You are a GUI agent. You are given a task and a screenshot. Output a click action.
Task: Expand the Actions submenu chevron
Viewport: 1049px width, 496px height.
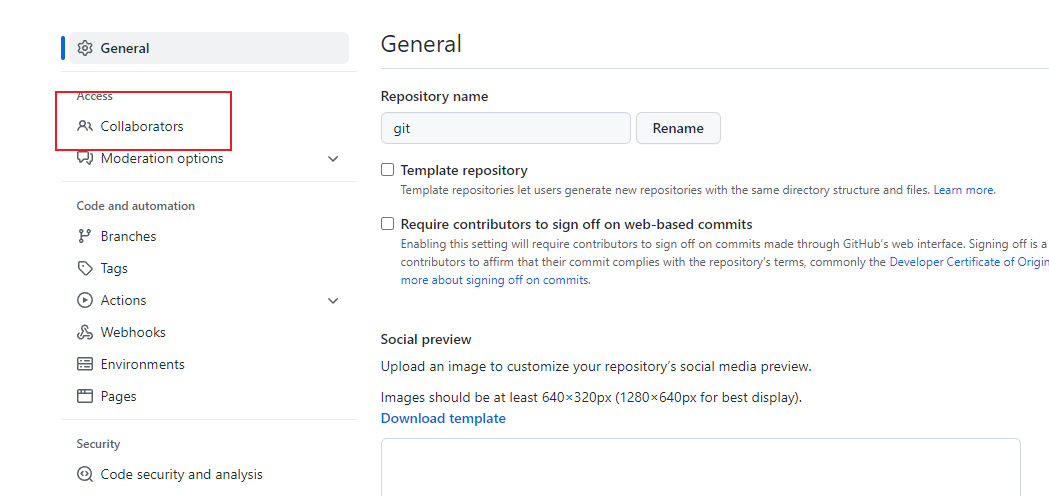coord(333,301)
